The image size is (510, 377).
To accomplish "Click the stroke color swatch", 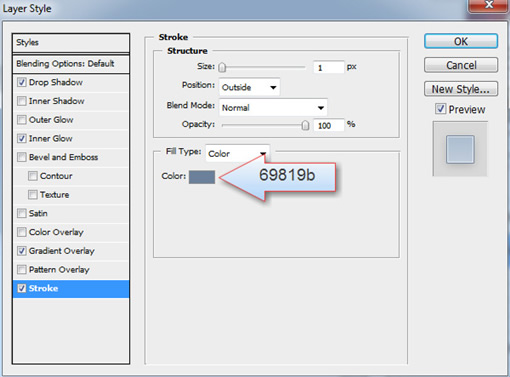I will pos(202,177).
